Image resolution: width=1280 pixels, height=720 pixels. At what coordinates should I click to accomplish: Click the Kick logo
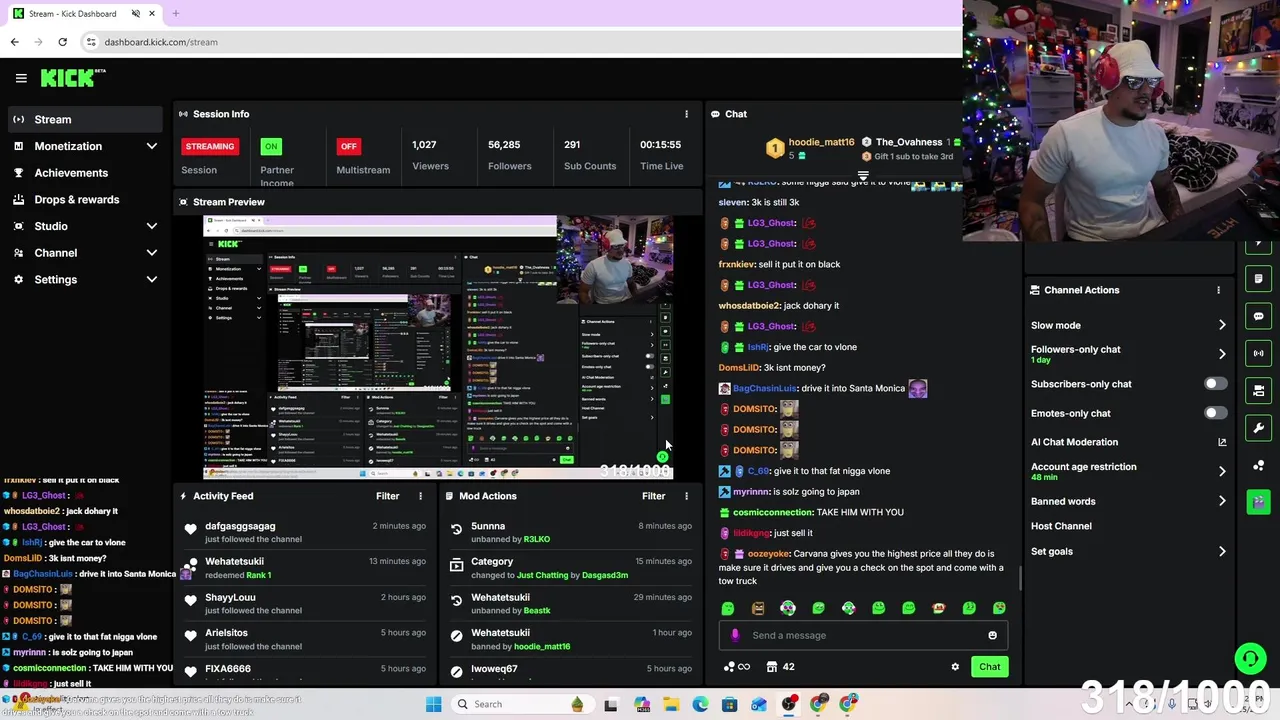pos(72,78)
